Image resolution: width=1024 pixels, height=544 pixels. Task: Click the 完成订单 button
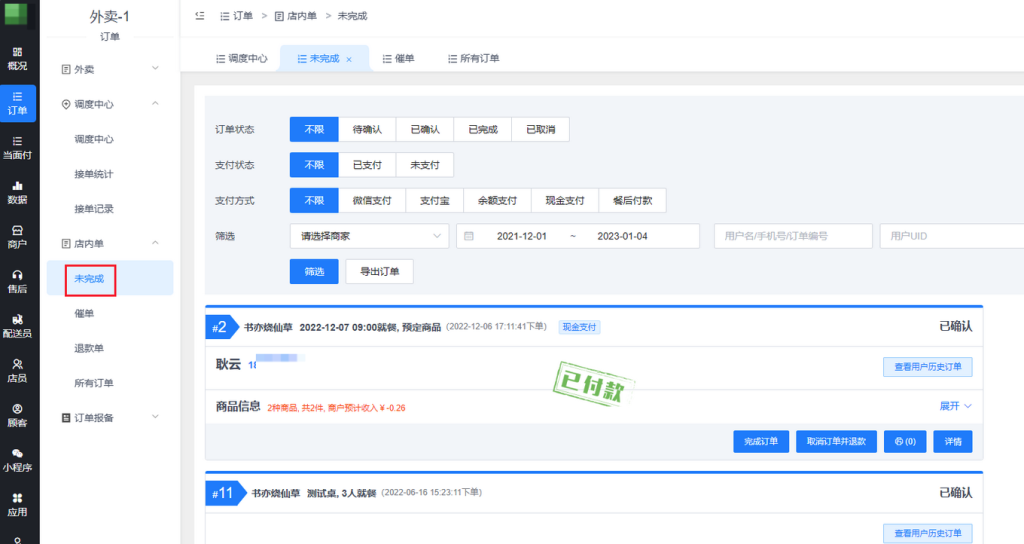coord(761,441)
